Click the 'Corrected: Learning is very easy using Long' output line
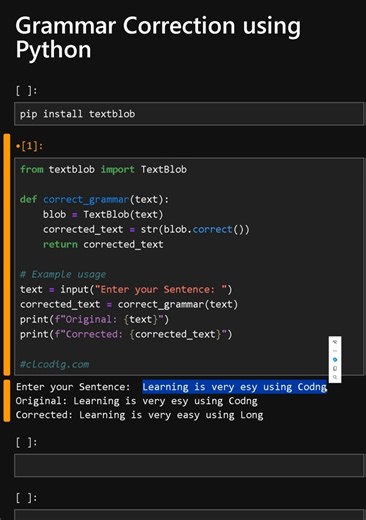Viewport: 366px width, 520px height. [139, 415]
